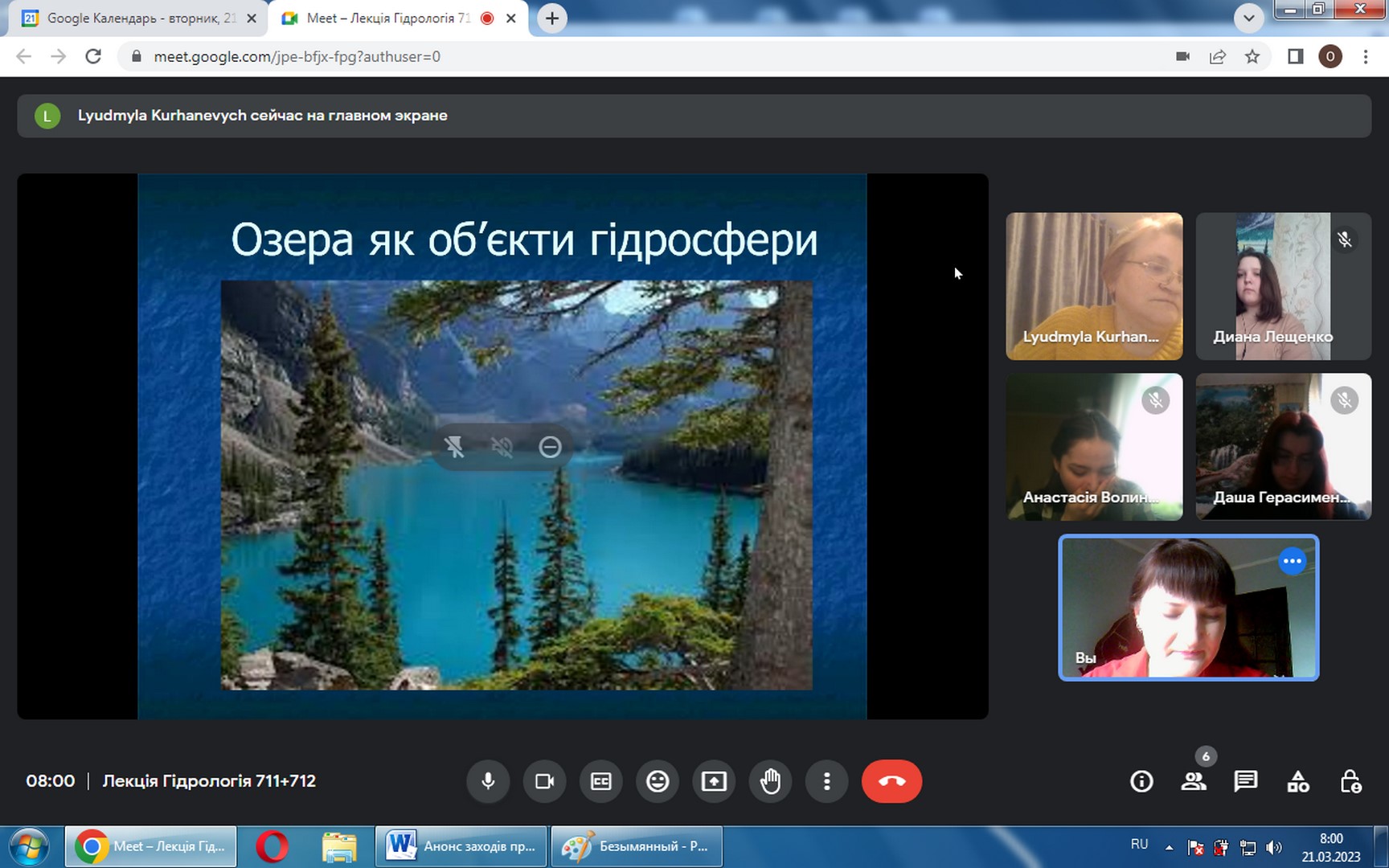Image resolution: width=1389 pixels, height=868 pixels.
Task: Raise your hand in the meeting
Action: point(770,781)
